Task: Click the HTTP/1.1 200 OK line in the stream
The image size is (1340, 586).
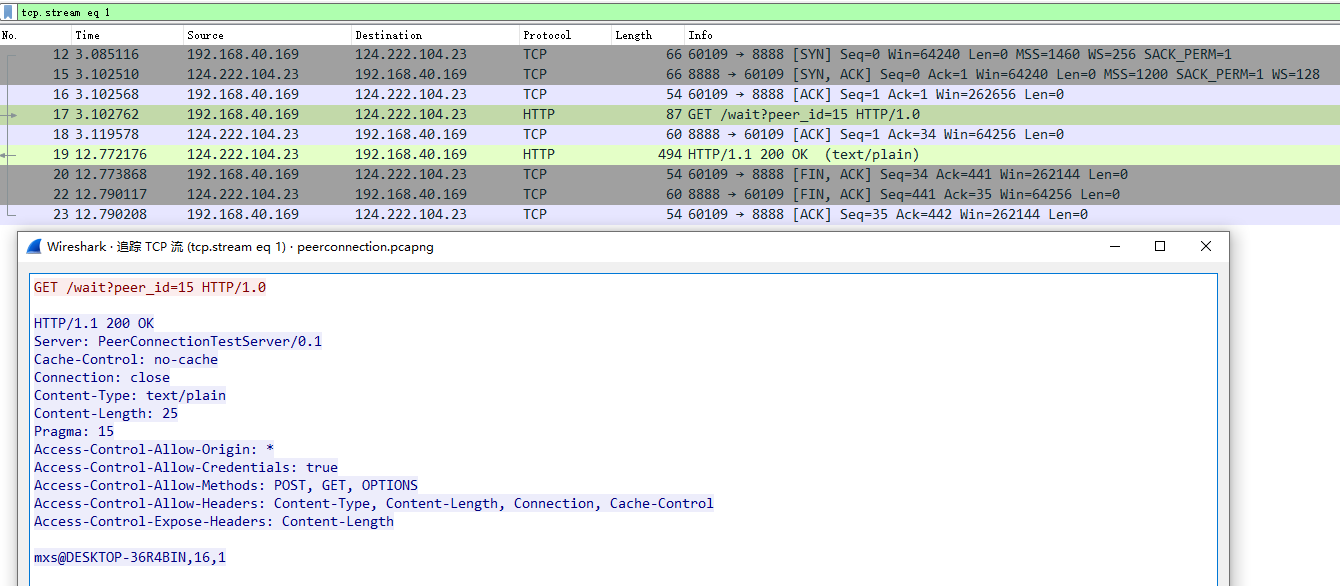Action: [94, 323]
